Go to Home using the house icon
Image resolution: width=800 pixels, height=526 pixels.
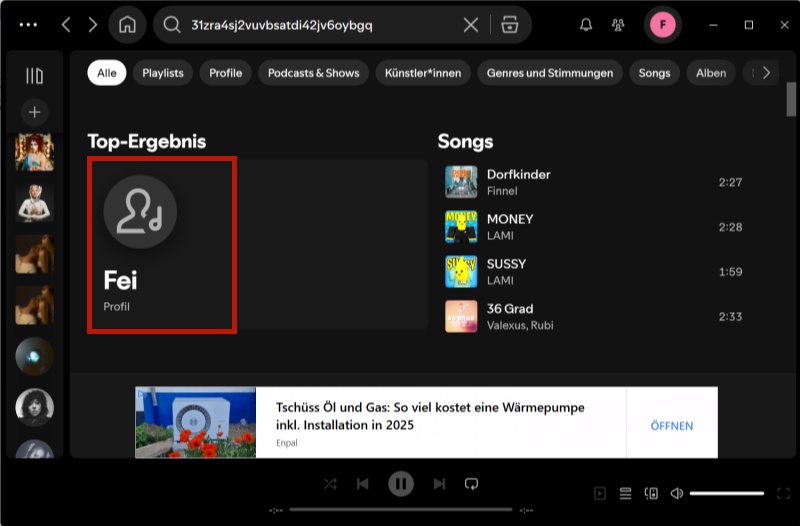(127, 25)
